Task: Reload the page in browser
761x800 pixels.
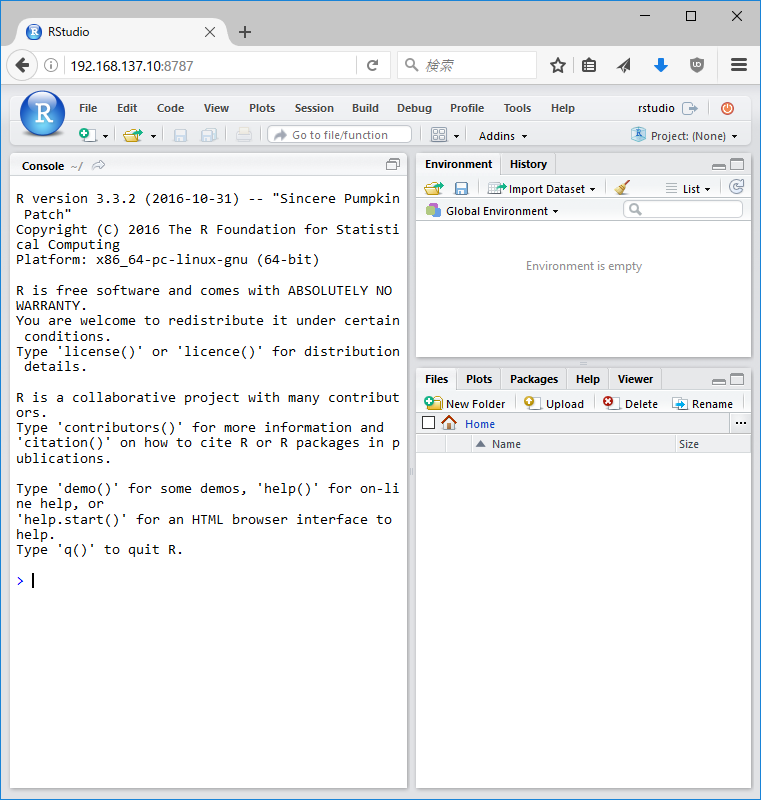Action: (373, 65)
